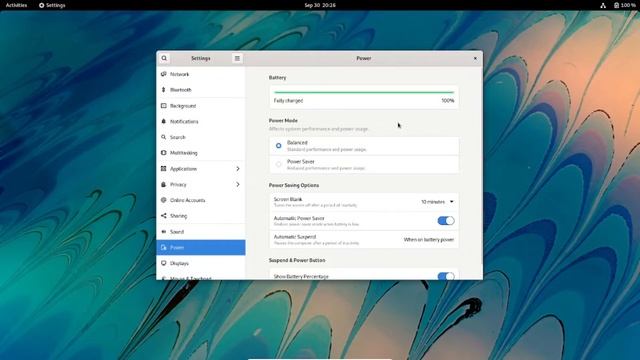Viewport: 640px width, 360px height.
Task: Open the Displays settings panel
Action: pyautogui.click(x=201, y=263)
